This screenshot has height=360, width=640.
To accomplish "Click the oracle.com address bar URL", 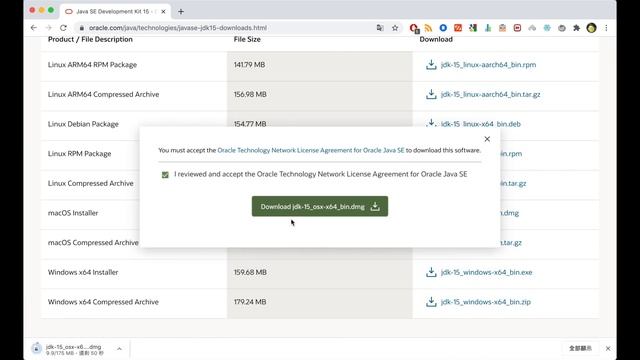I will (x=178, y=28).
